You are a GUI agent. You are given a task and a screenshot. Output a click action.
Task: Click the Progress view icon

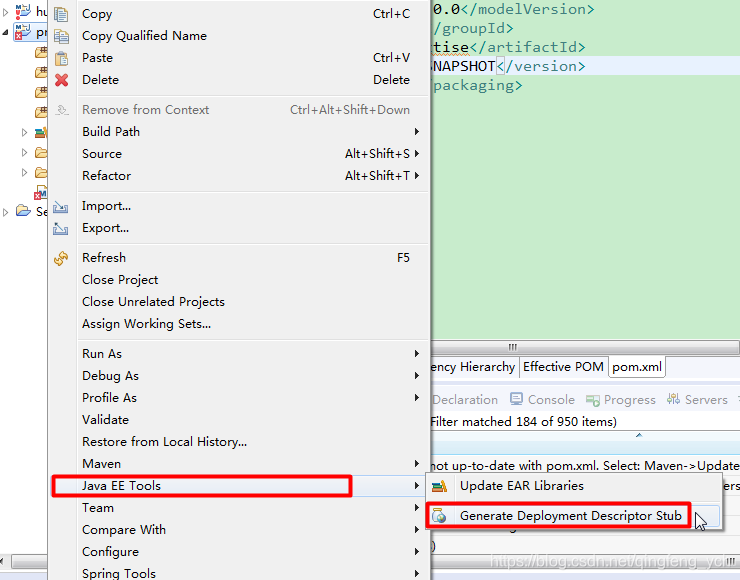593,400
